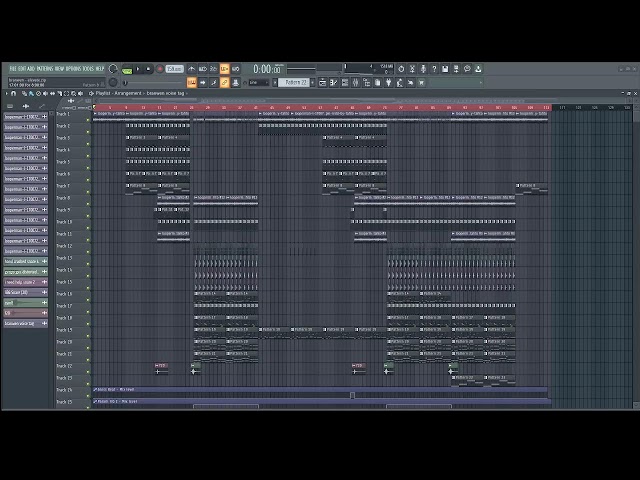640x480 pixels.
Task: Toggle typing keyboard to piano button
Action: 191,83
